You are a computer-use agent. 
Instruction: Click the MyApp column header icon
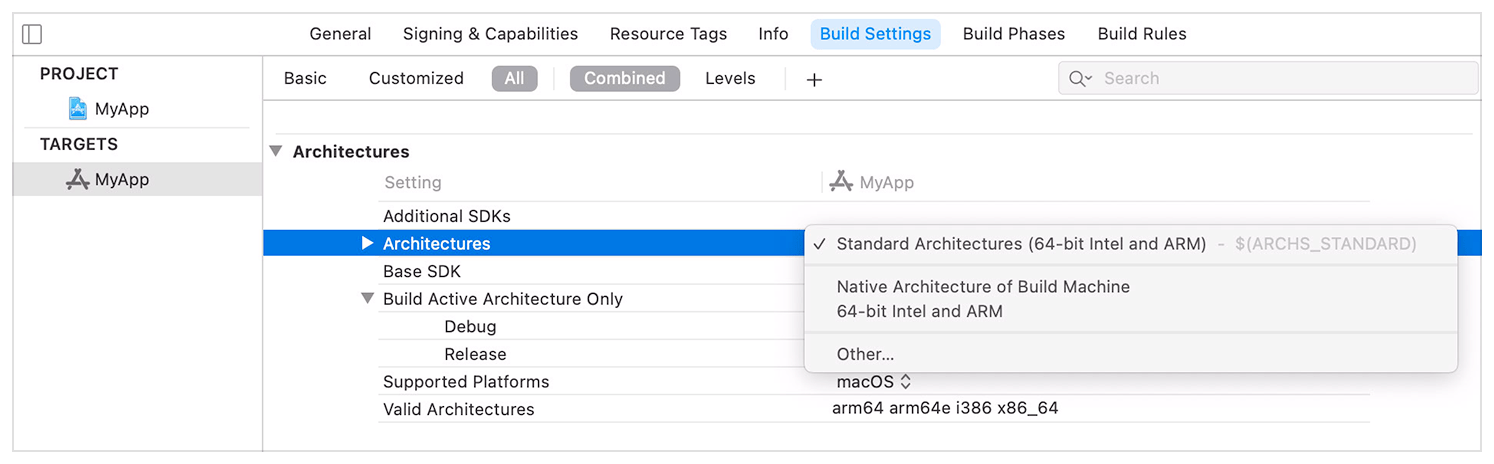coord(841,181)
